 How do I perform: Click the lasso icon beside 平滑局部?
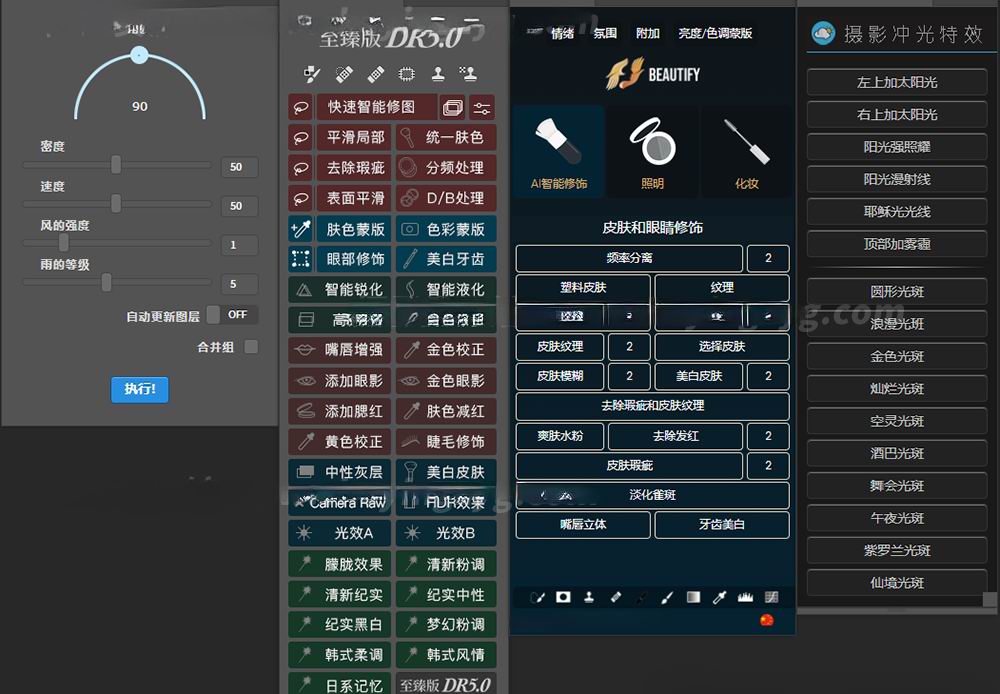300,138
